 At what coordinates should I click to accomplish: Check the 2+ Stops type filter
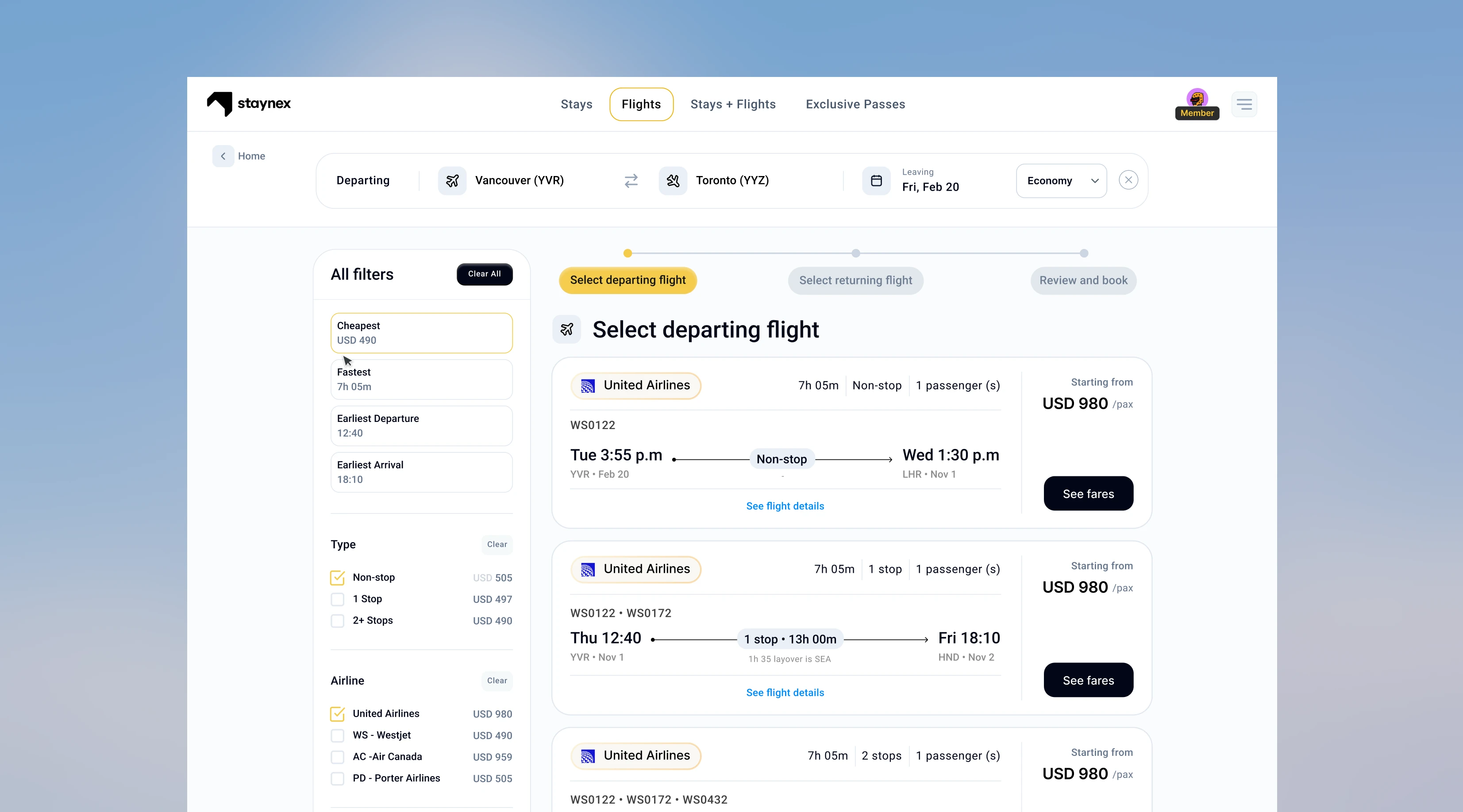(x=337, y=621)
